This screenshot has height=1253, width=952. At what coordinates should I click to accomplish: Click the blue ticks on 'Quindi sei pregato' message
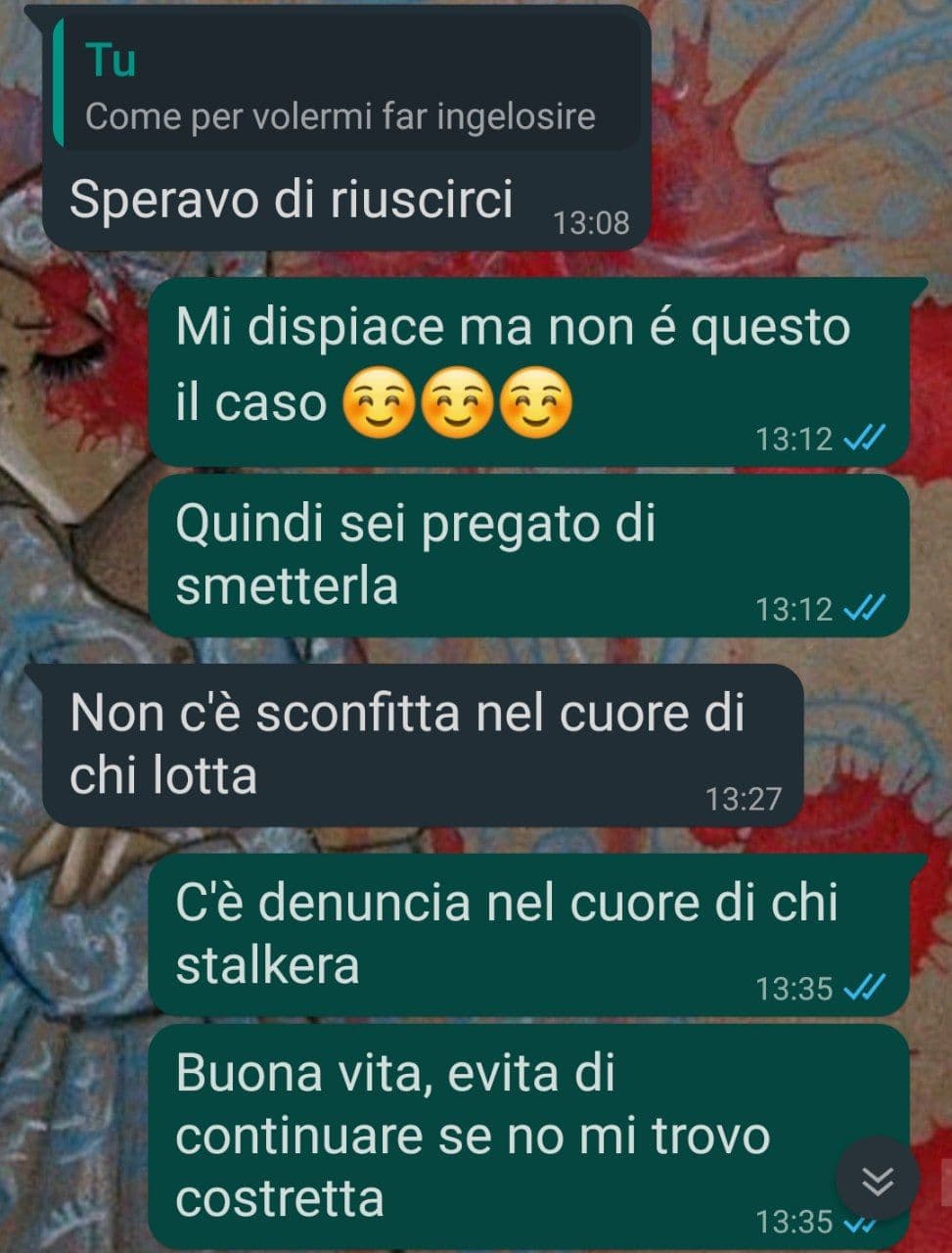[x=864, y=608]
